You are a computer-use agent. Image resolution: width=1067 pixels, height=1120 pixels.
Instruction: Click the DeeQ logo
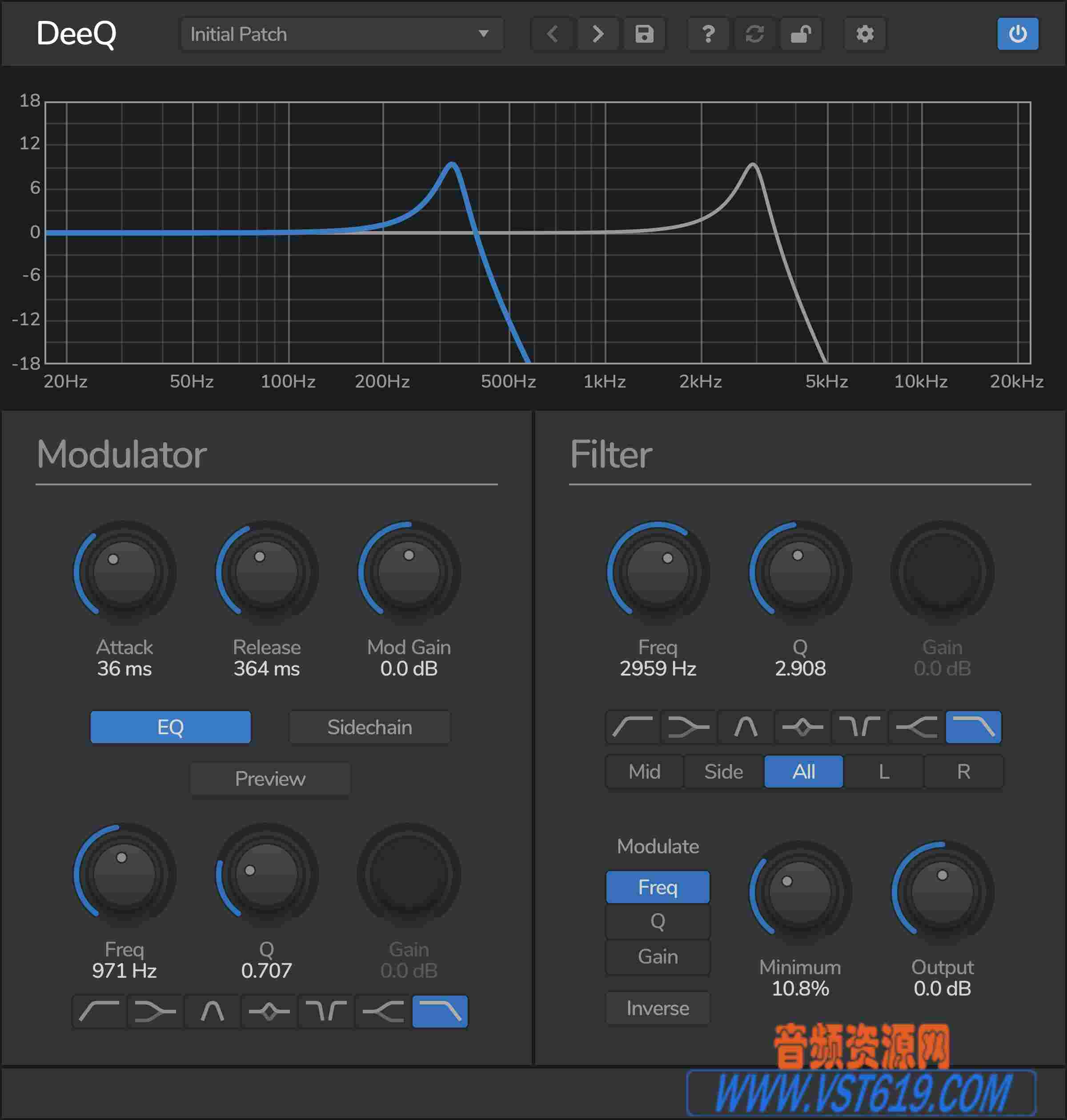point(76,34)
